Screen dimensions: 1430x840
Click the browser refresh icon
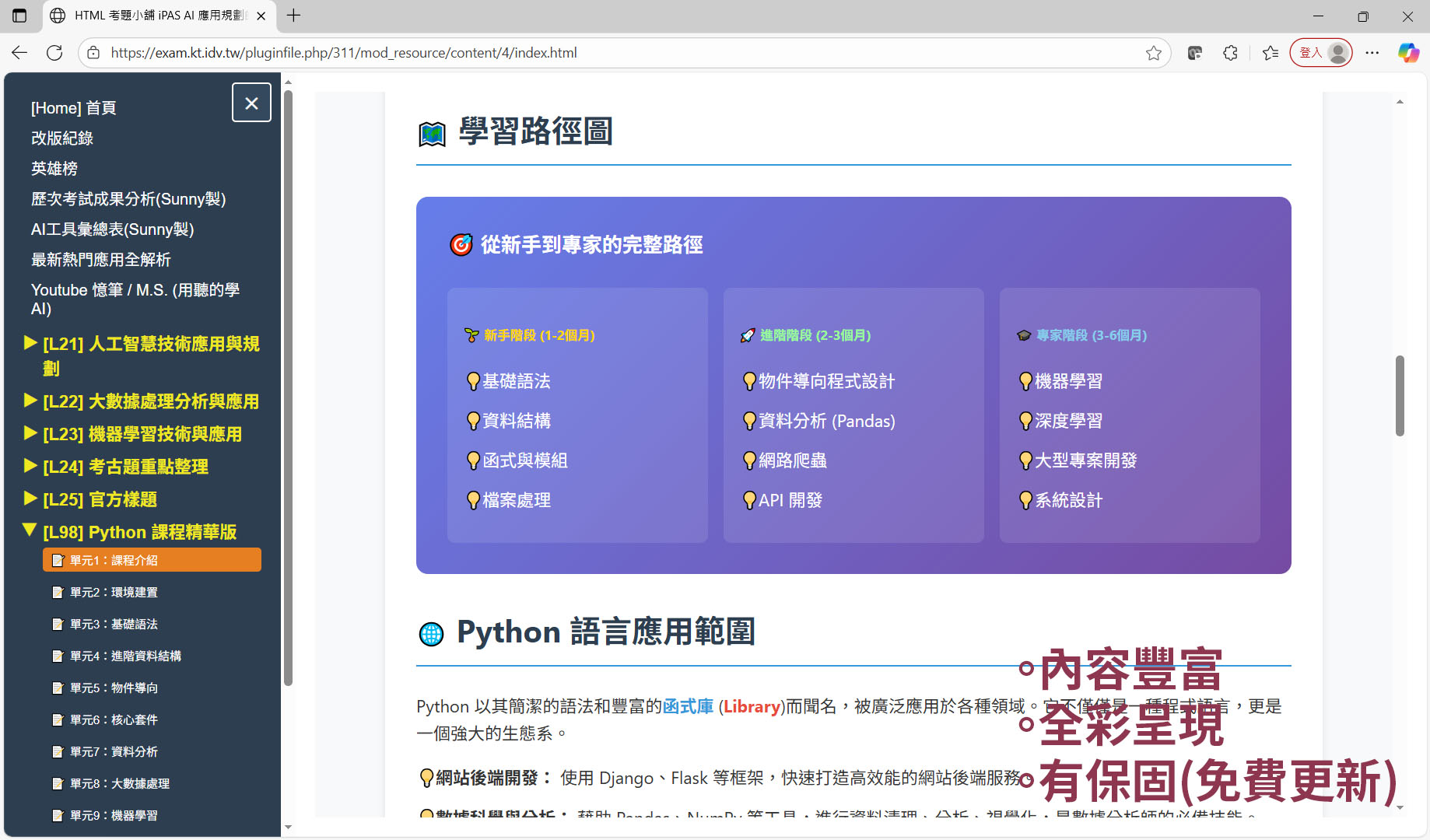tap(54, 53)
